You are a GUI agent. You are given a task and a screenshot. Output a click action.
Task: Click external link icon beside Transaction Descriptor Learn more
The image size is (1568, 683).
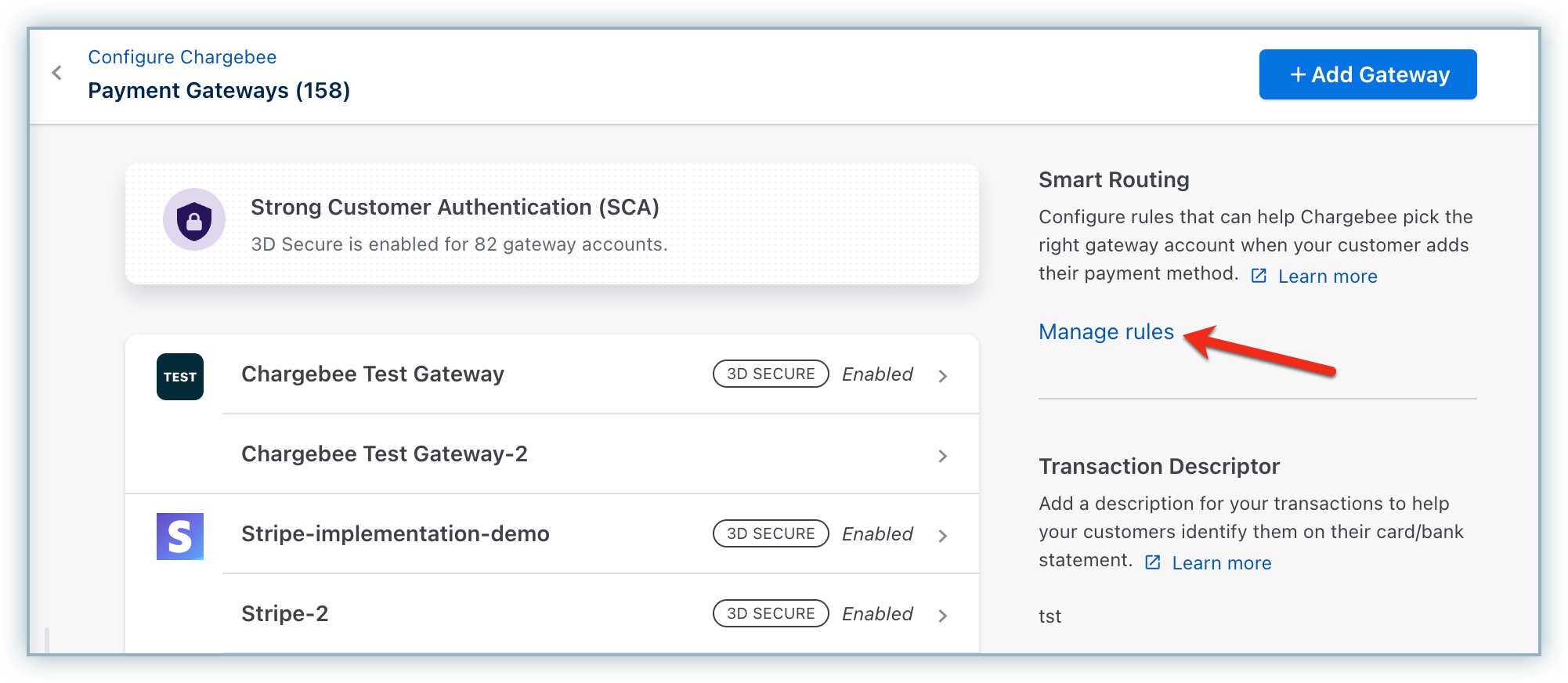(x=1153, y=562)
